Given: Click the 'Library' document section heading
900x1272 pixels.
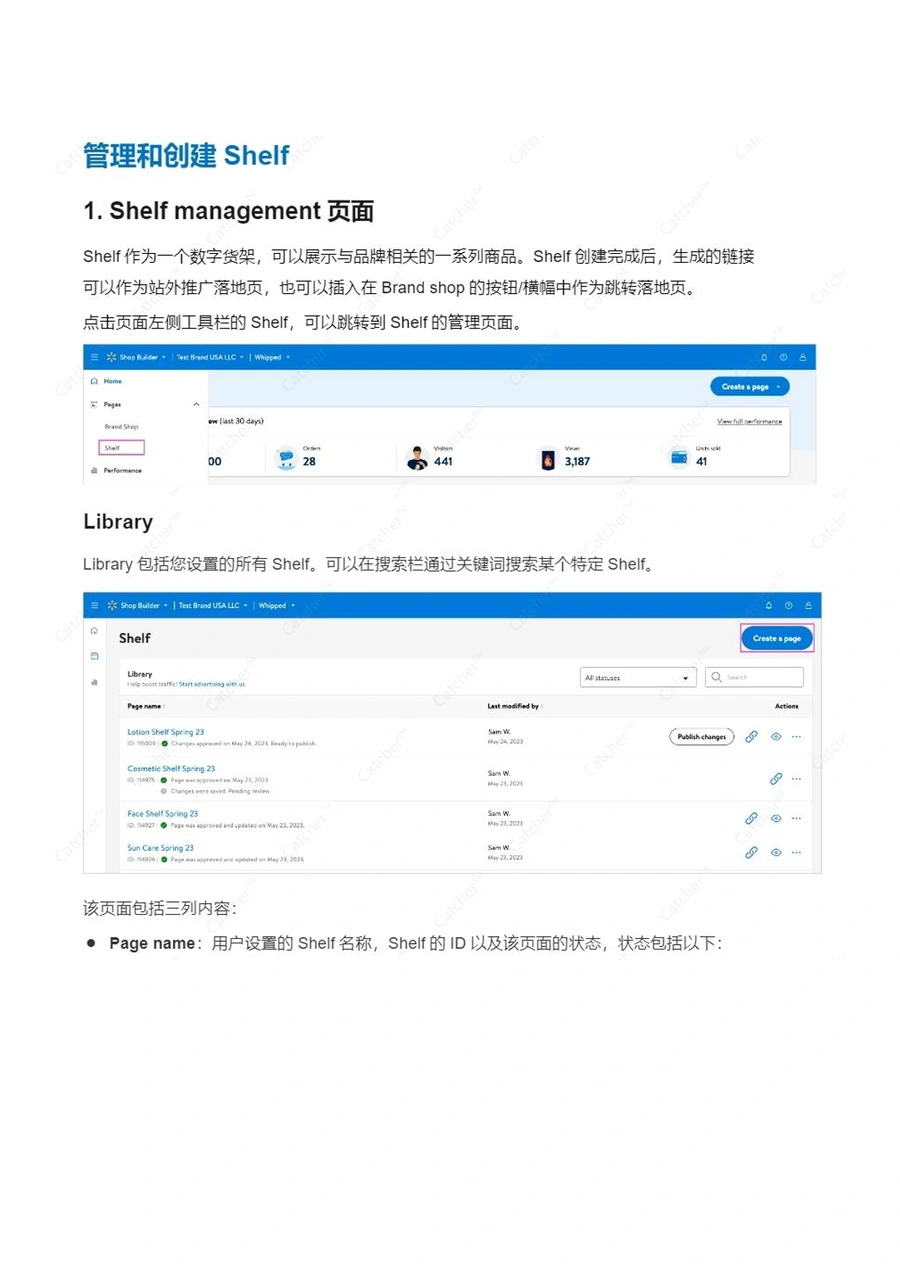Looking at the screenshot, I should click(x=118, y=521).
